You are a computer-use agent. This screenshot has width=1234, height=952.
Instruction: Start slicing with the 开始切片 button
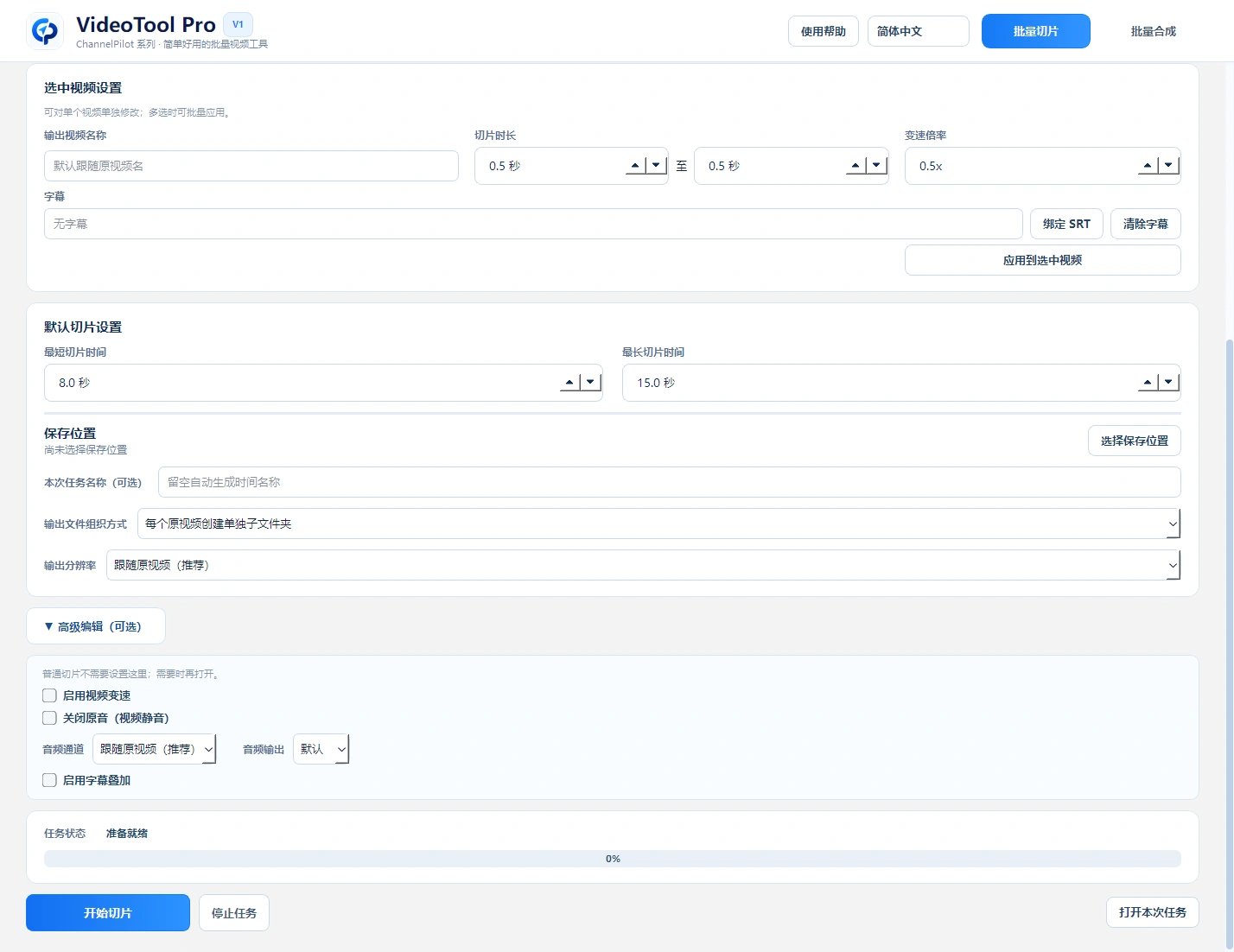[x=108, y=913]
